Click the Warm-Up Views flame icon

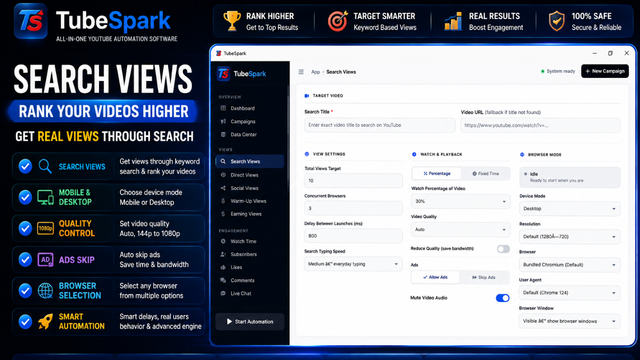point(223,201)
